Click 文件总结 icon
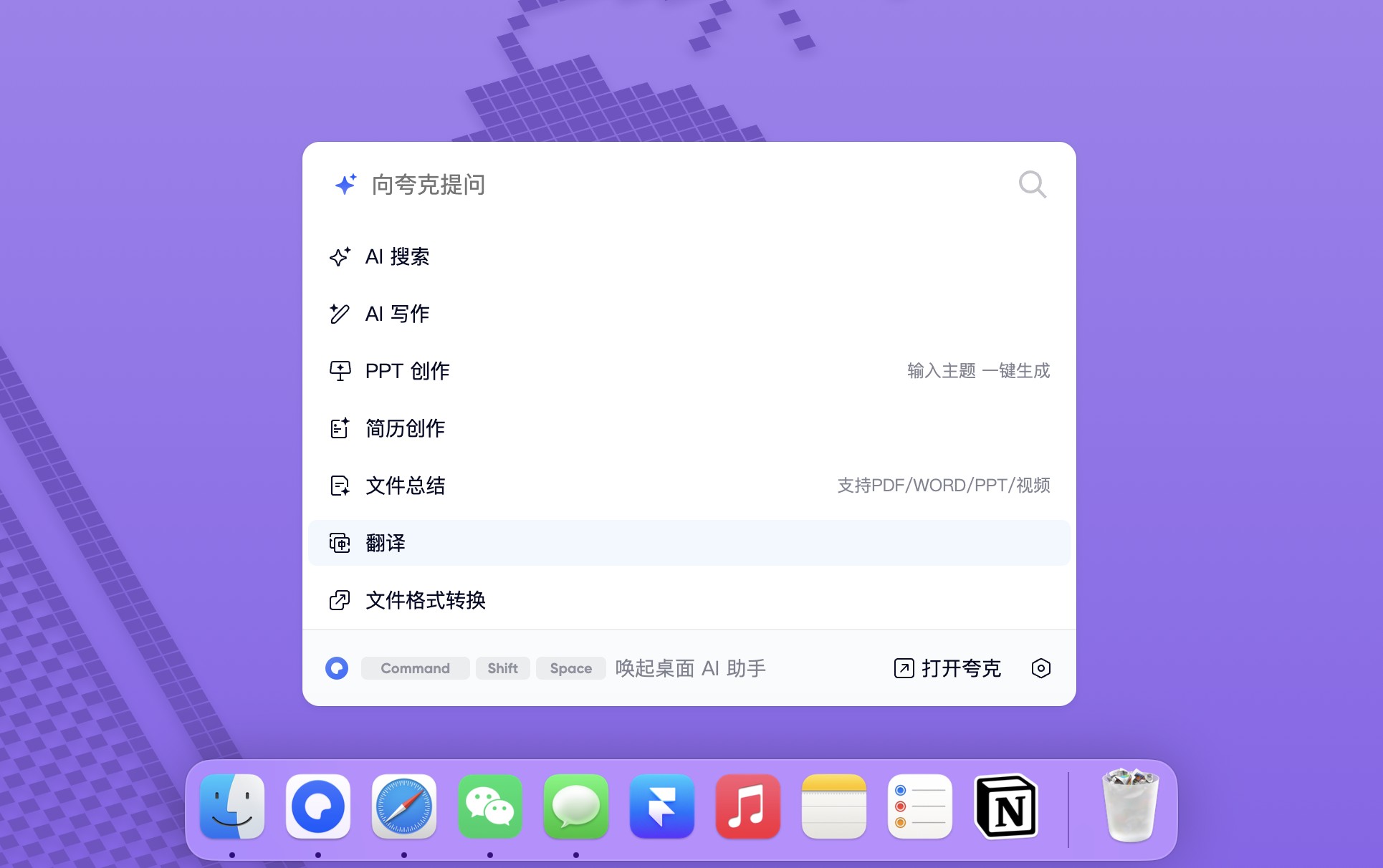 tap(338, 485)
